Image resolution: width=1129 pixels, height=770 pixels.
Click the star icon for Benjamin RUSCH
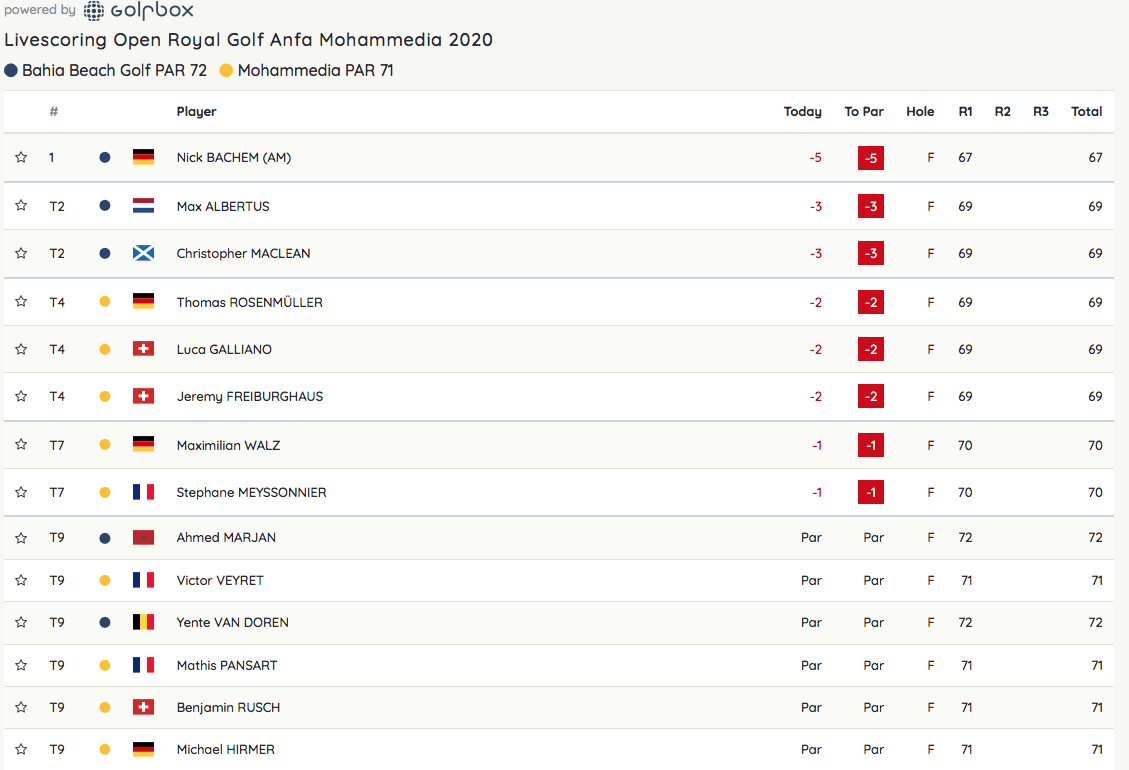pyautogui.click(x=21, y=707)
